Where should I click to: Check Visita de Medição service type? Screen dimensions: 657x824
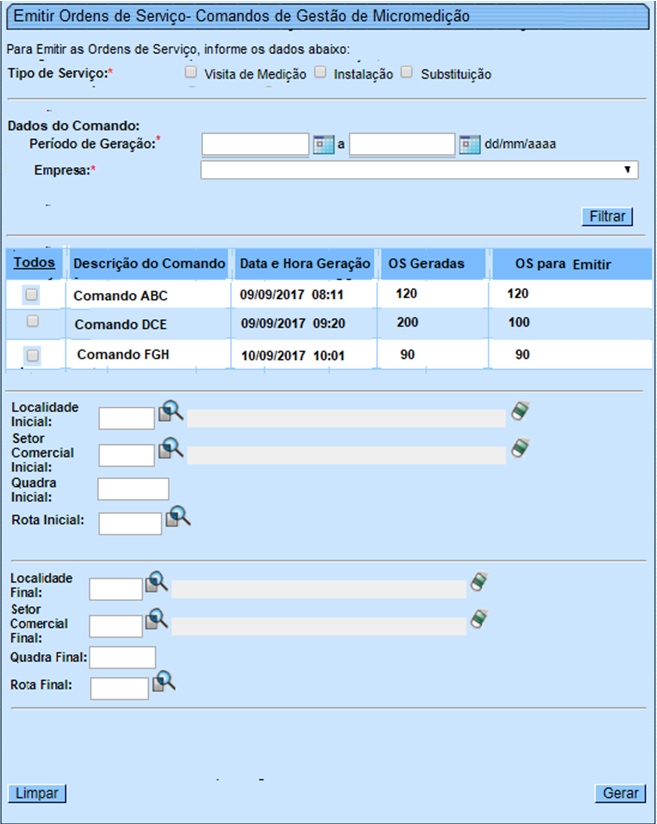pos(191,72)
